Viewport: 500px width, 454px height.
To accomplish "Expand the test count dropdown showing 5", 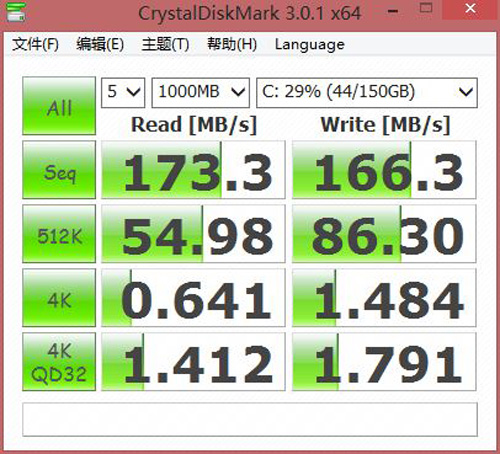I will [x=123, y=93].
